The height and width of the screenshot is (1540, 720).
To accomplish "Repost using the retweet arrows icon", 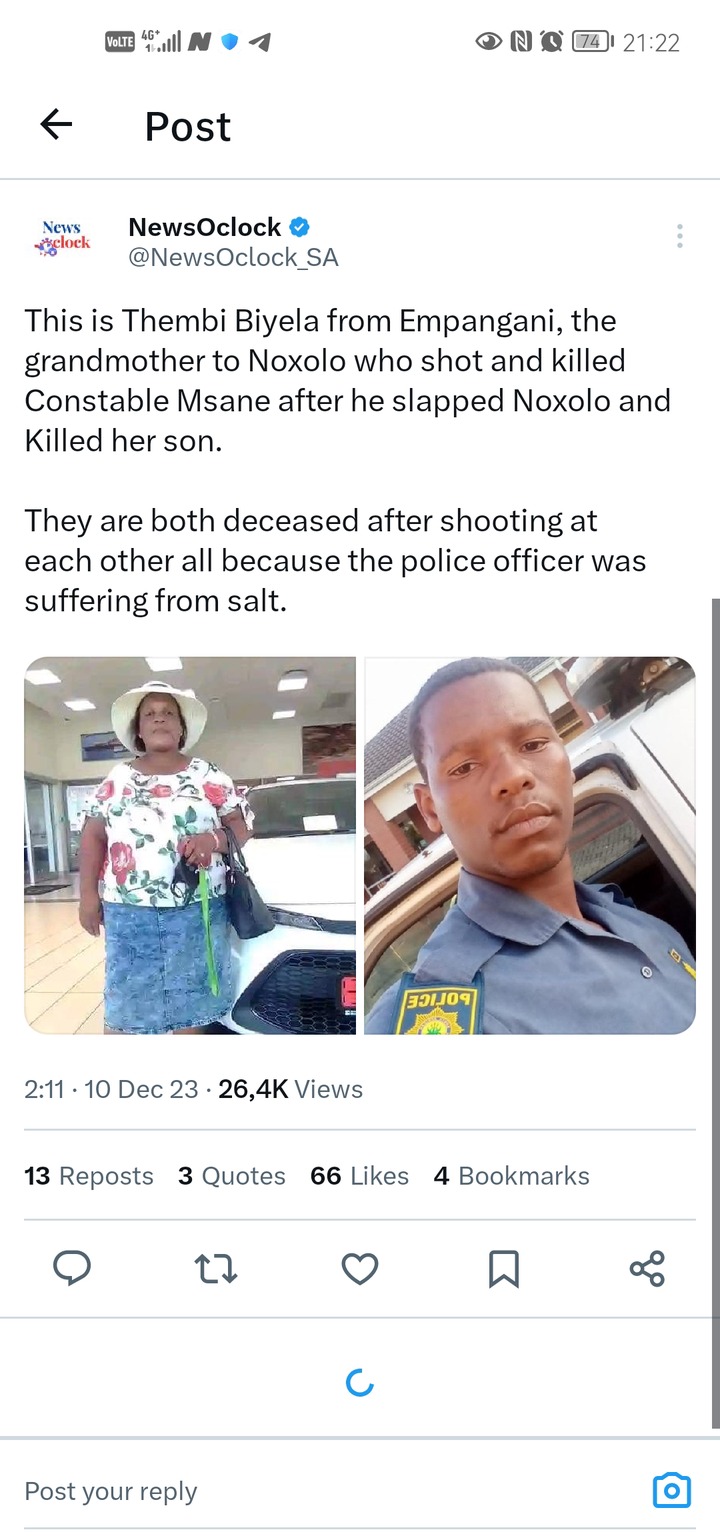I will tap(215, 1269).
